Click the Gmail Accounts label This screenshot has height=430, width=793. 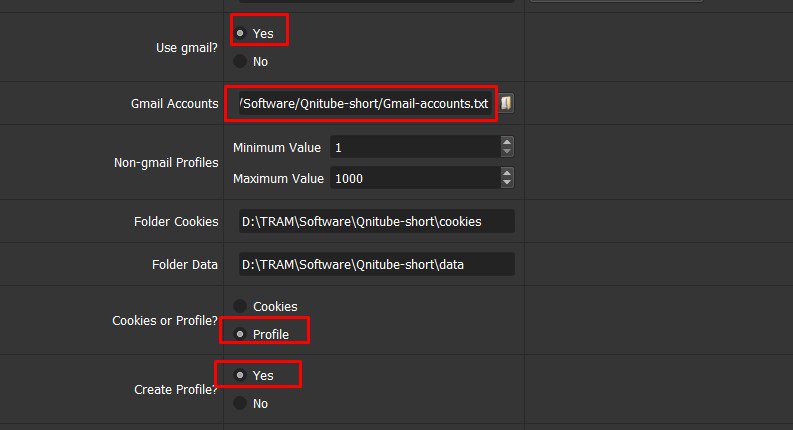click(174, 103)
